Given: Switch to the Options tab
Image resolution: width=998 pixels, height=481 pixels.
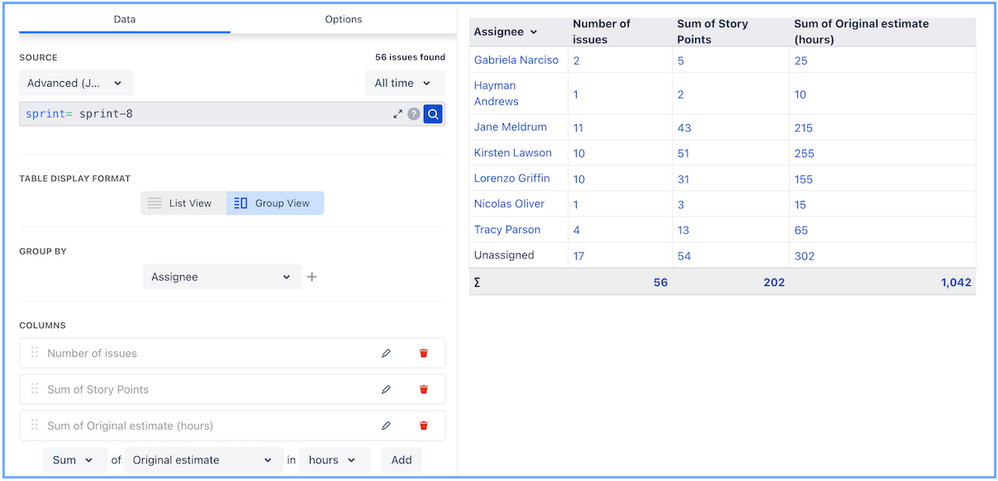Looking at the screenshot, I should coord(343,19).
